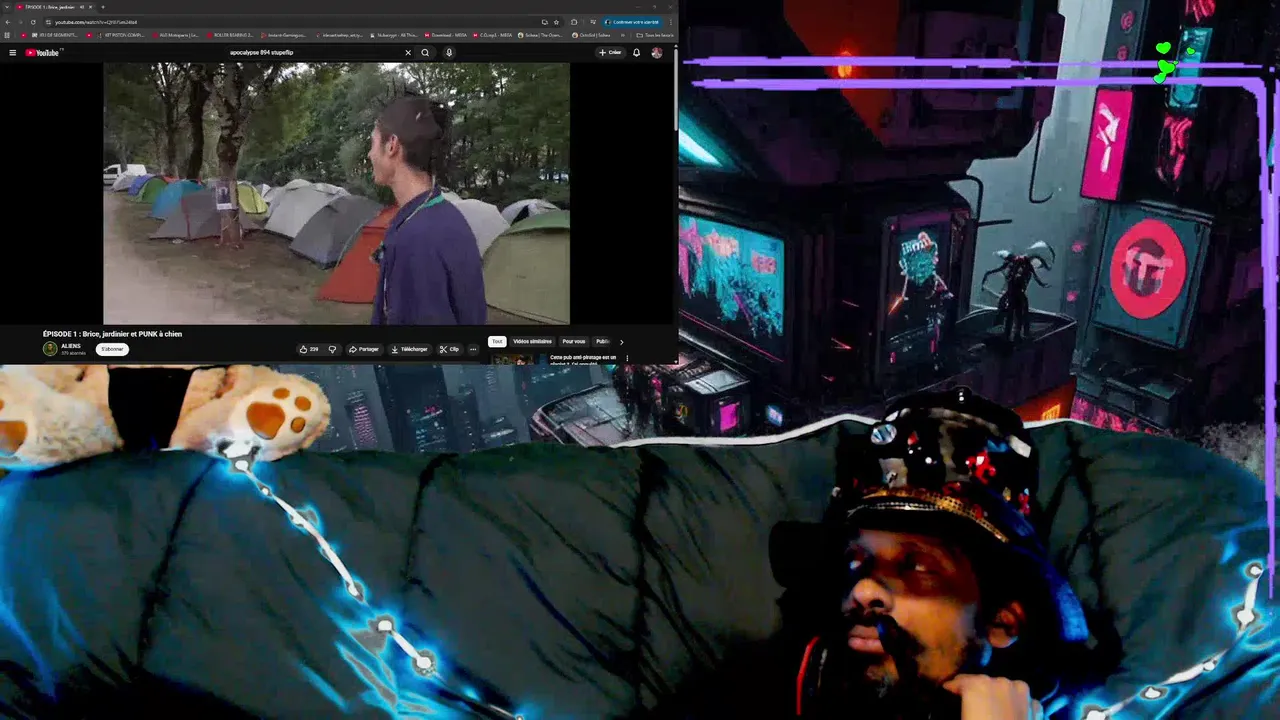The width and height of the screenshot is (1280, 720).
Task: Reload the page with the refresh icon
Action: [33, 22]
